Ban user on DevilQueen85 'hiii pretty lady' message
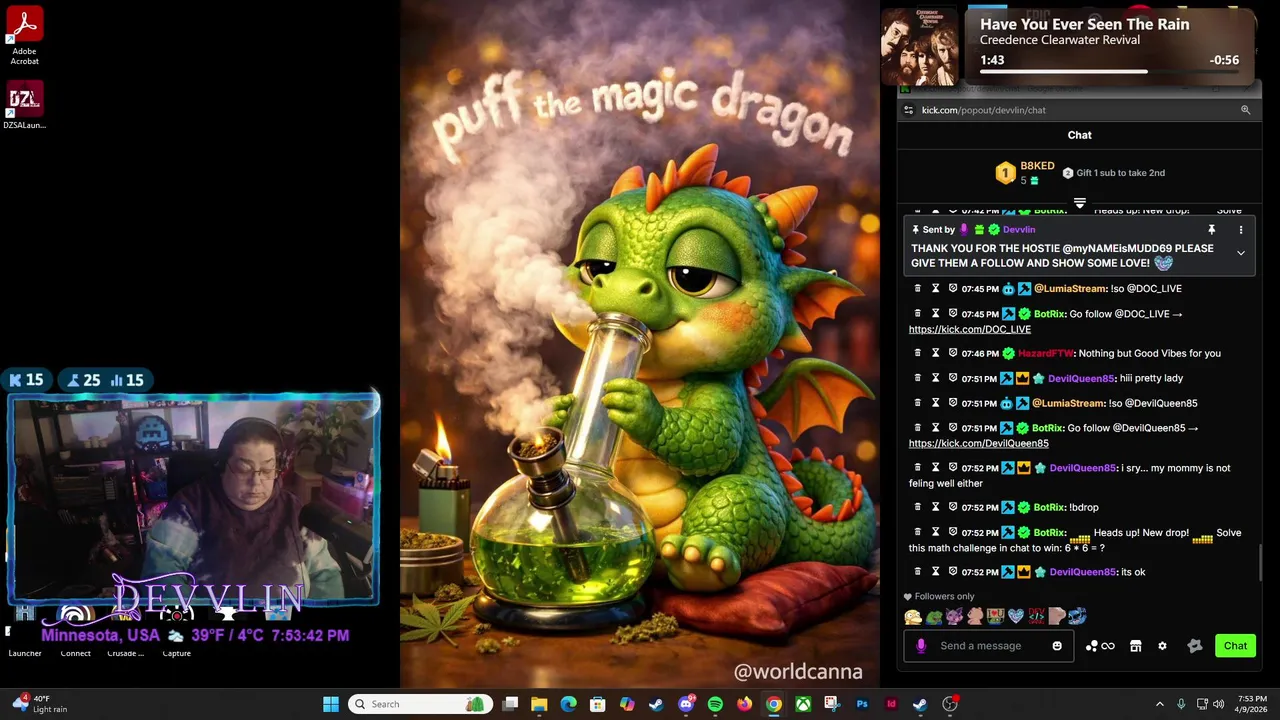This screenshot has height=720, width=1280. tap(953, 378)
